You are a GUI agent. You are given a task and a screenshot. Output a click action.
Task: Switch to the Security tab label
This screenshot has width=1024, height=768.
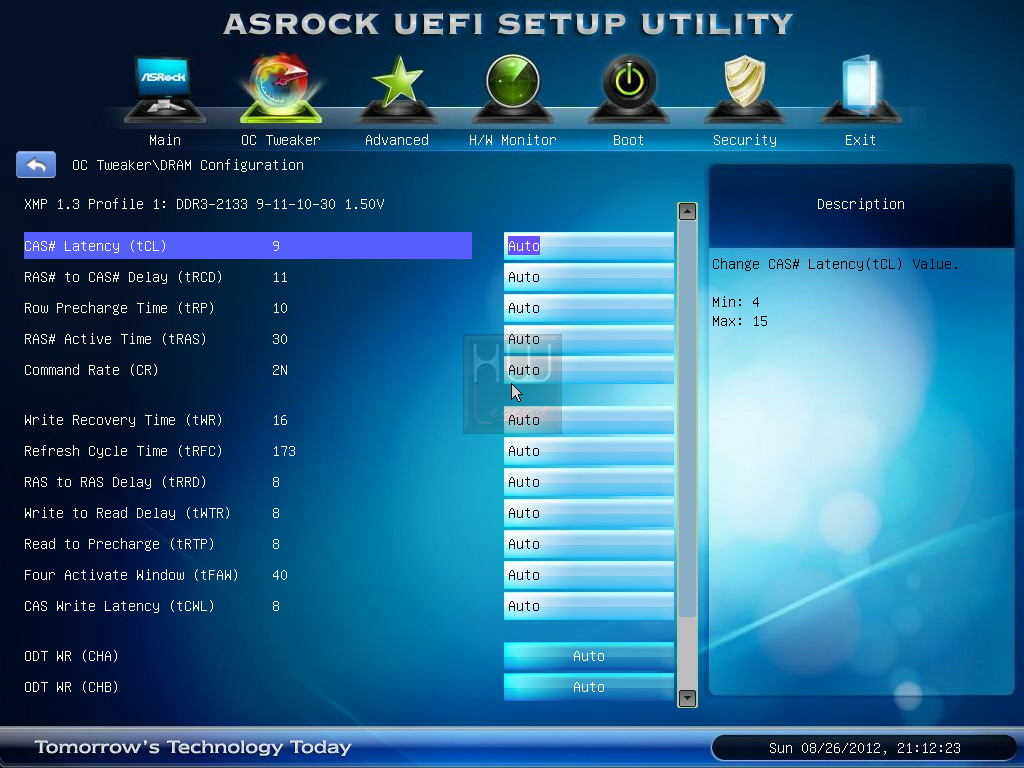[744, 140]
